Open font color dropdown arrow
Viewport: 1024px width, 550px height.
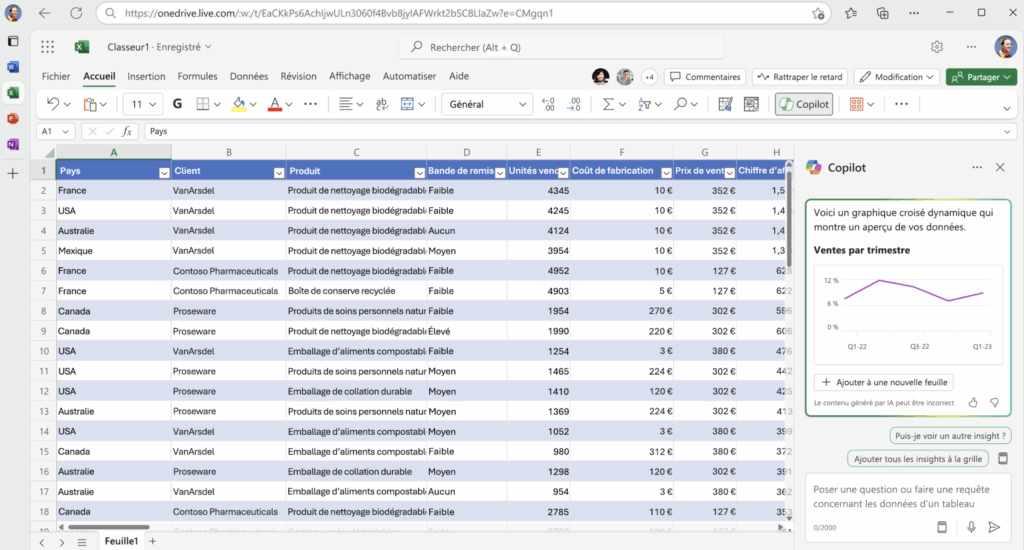pyautogui.click(x=289, y=105)
